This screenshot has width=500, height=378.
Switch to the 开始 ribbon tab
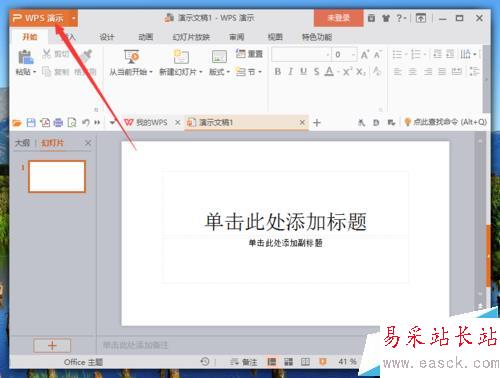[30, 37]
